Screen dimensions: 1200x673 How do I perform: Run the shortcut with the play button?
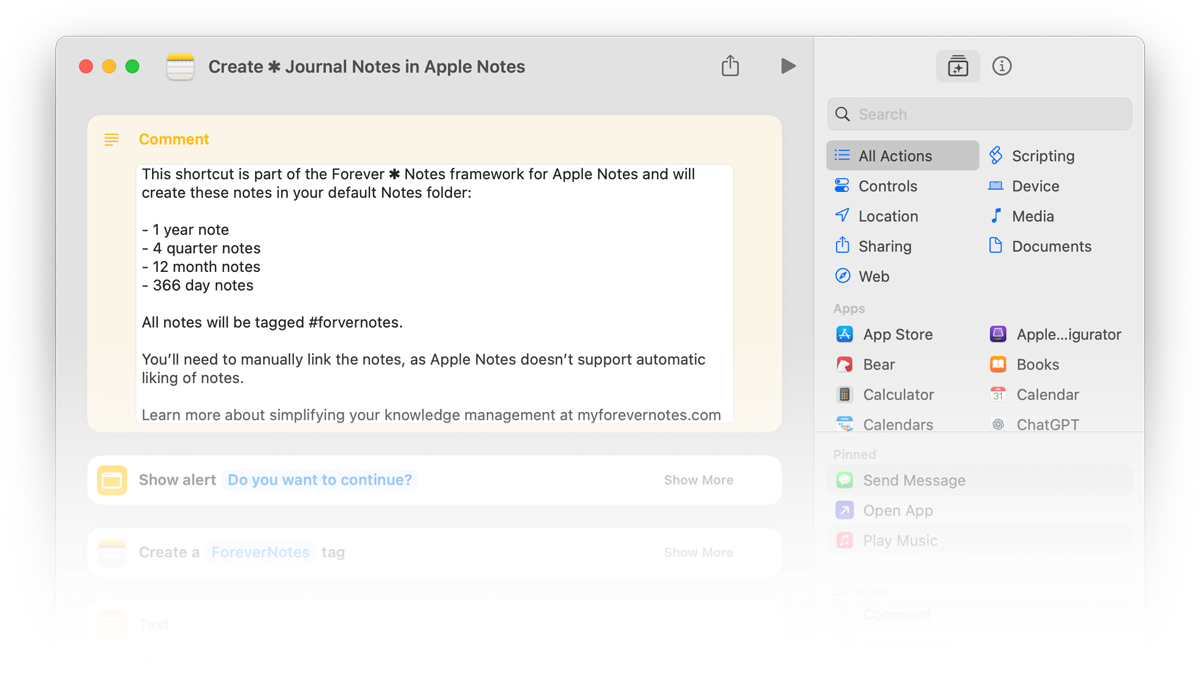[x=788, y=66]
